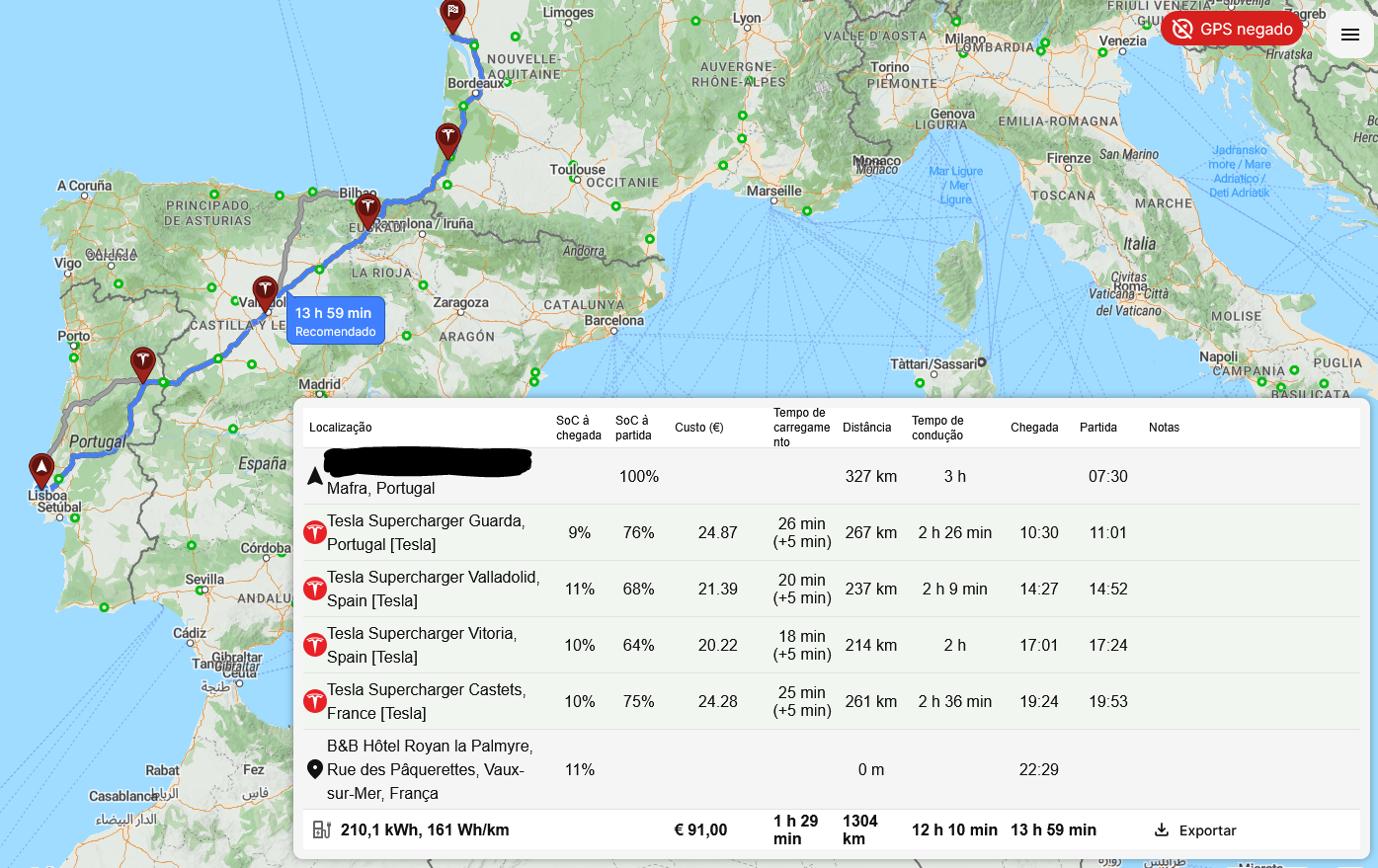Click the destination flag marker on map
Viewport: 1378px width, 868px height.
(452, 15)
